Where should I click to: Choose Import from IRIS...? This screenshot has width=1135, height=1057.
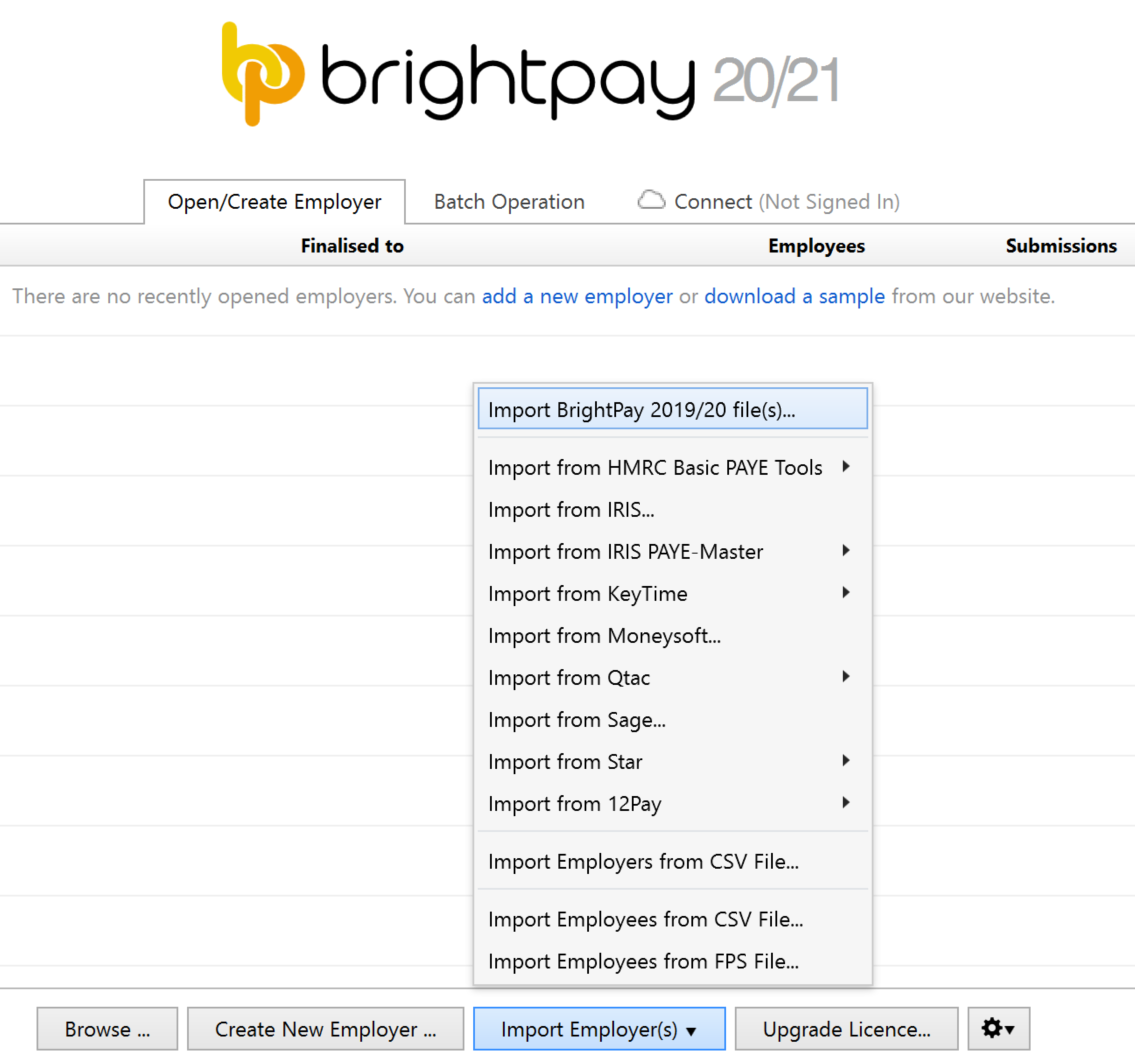point(672,510)
